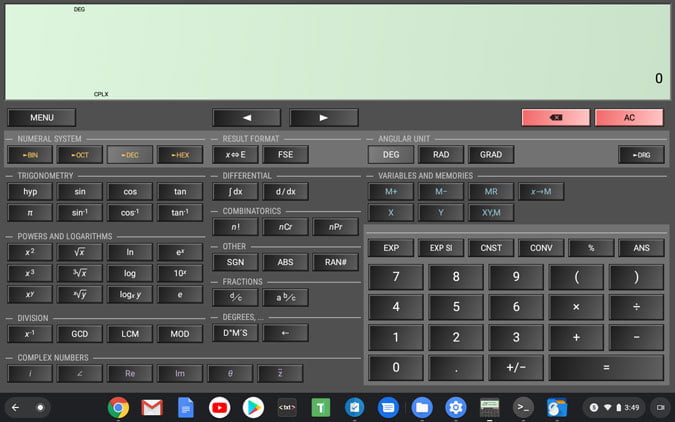Store value with x→M

point(541,192)
